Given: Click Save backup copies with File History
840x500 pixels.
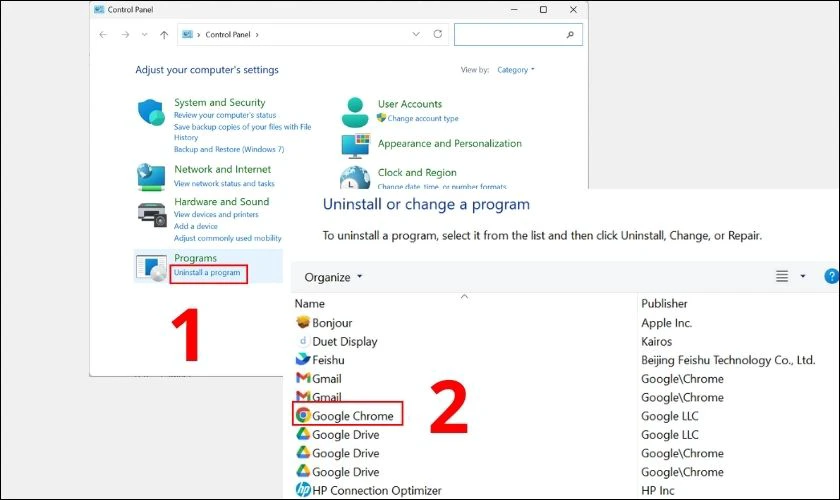Looking at the screenshot, I should pos(242,132).
